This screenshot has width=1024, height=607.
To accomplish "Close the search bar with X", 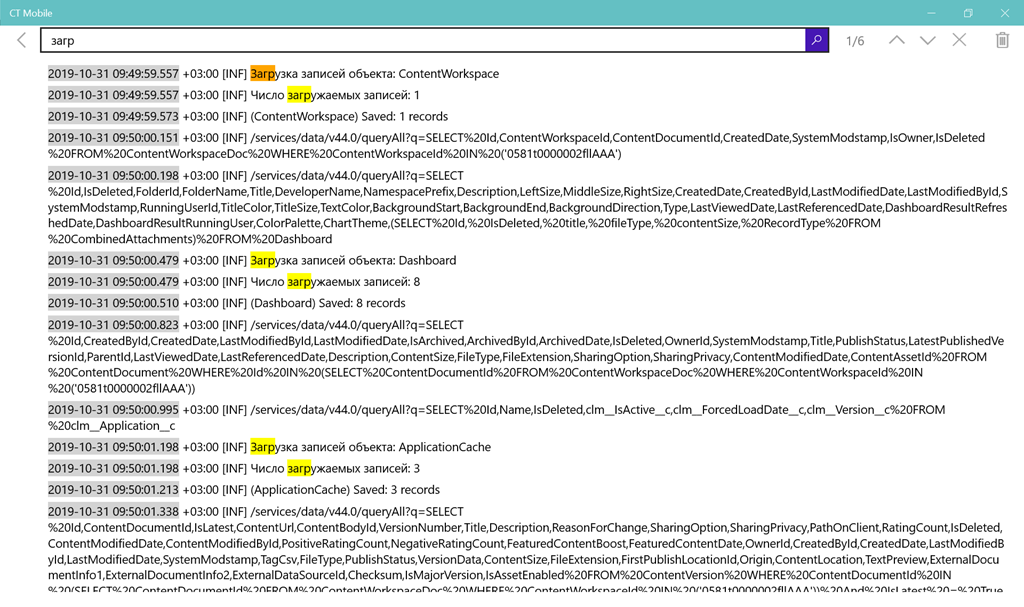I will tap(959, 40).
